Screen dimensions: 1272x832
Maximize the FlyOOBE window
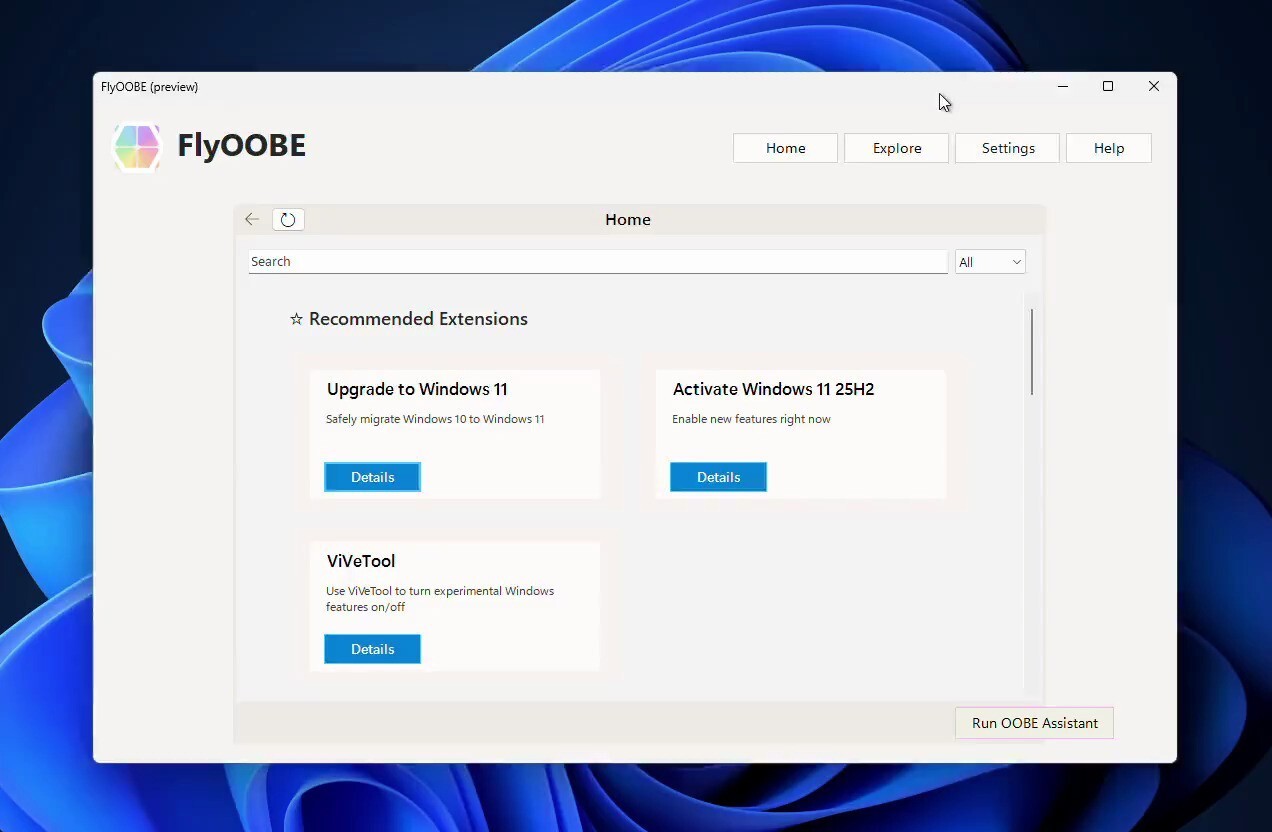[x=1108, y=86]
